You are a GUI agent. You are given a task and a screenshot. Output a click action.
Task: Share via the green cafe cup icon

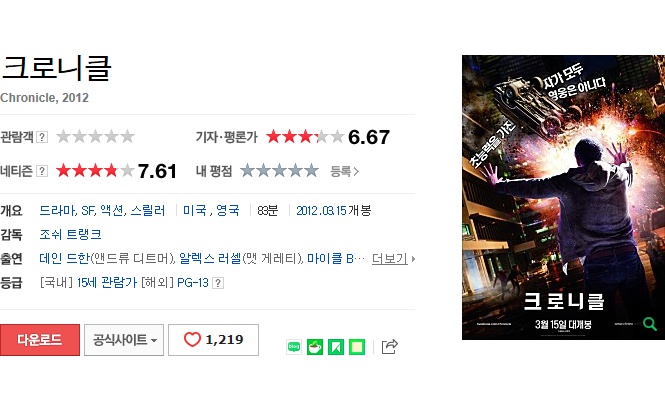[315, 347]
